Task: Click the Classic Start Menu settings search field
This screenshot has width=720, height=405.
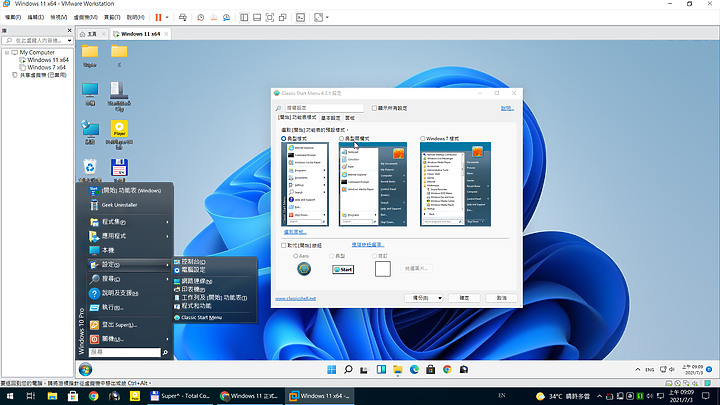Action: click(x=324, y=108)
